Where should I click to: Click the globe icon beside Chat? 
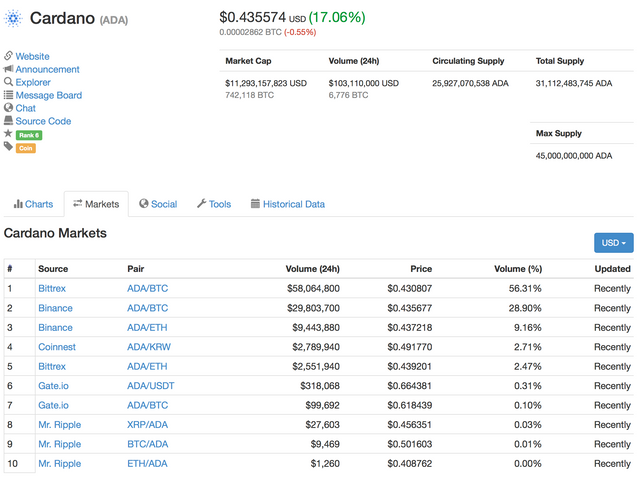[8, 108]
